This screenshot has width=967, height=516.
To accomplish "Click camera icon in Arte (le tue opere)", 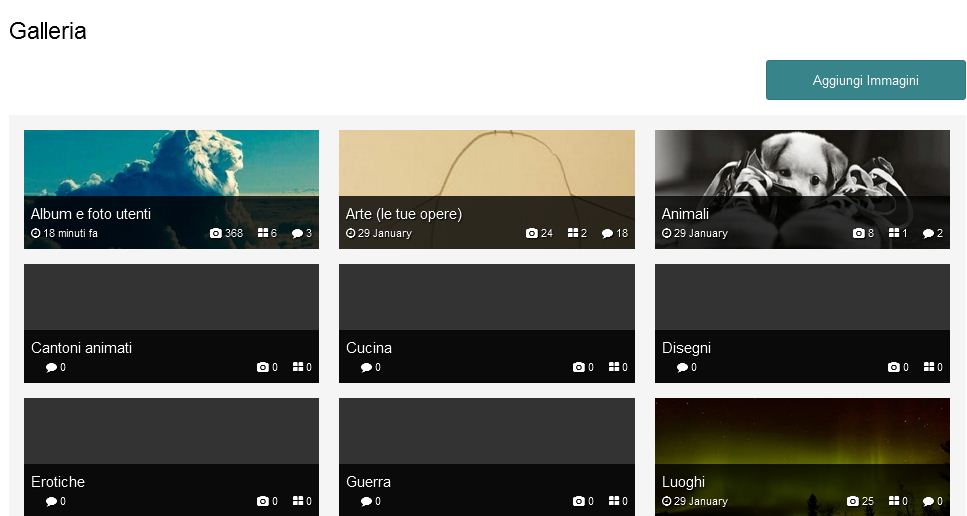I will (x=532, y=233).
